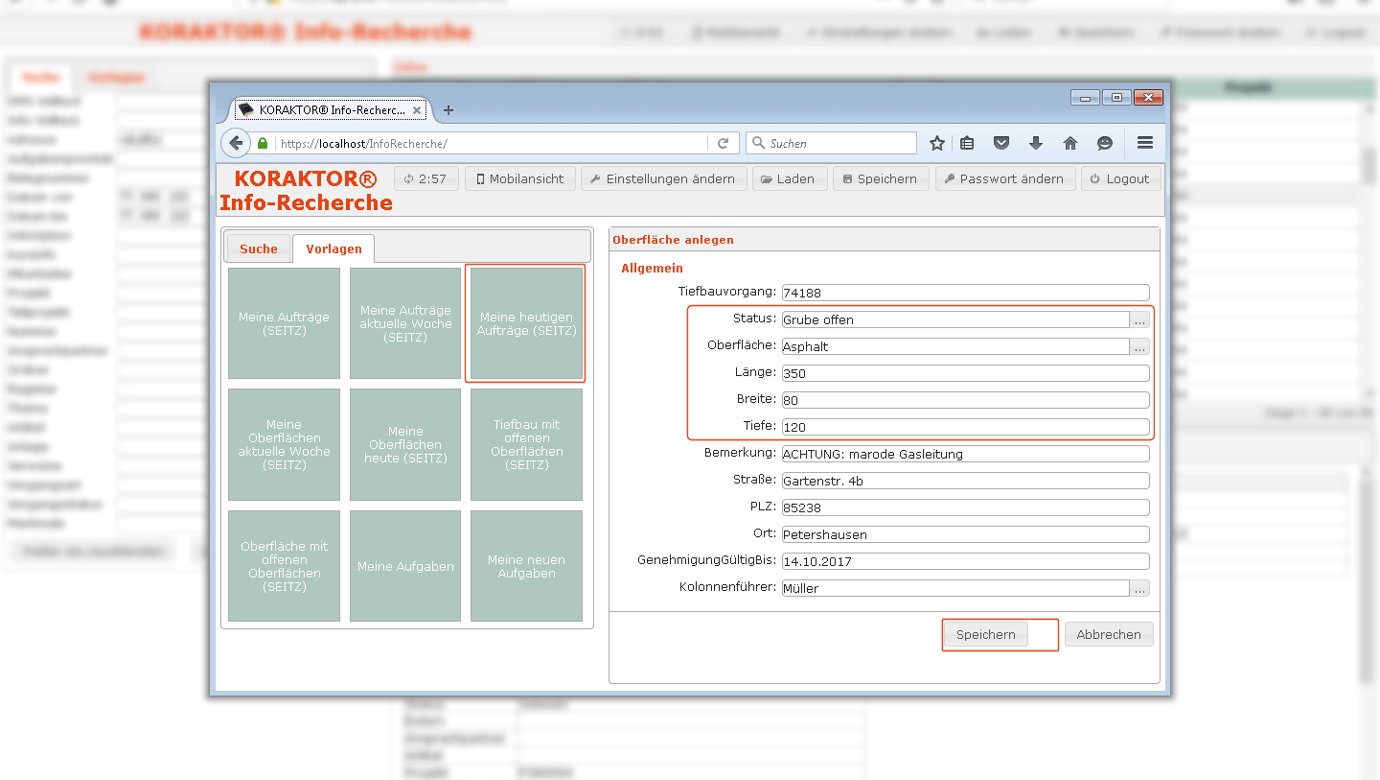The image size is (1380, 780).
Task: Open the downloads arrow icon
Action: coord(1036,143)
